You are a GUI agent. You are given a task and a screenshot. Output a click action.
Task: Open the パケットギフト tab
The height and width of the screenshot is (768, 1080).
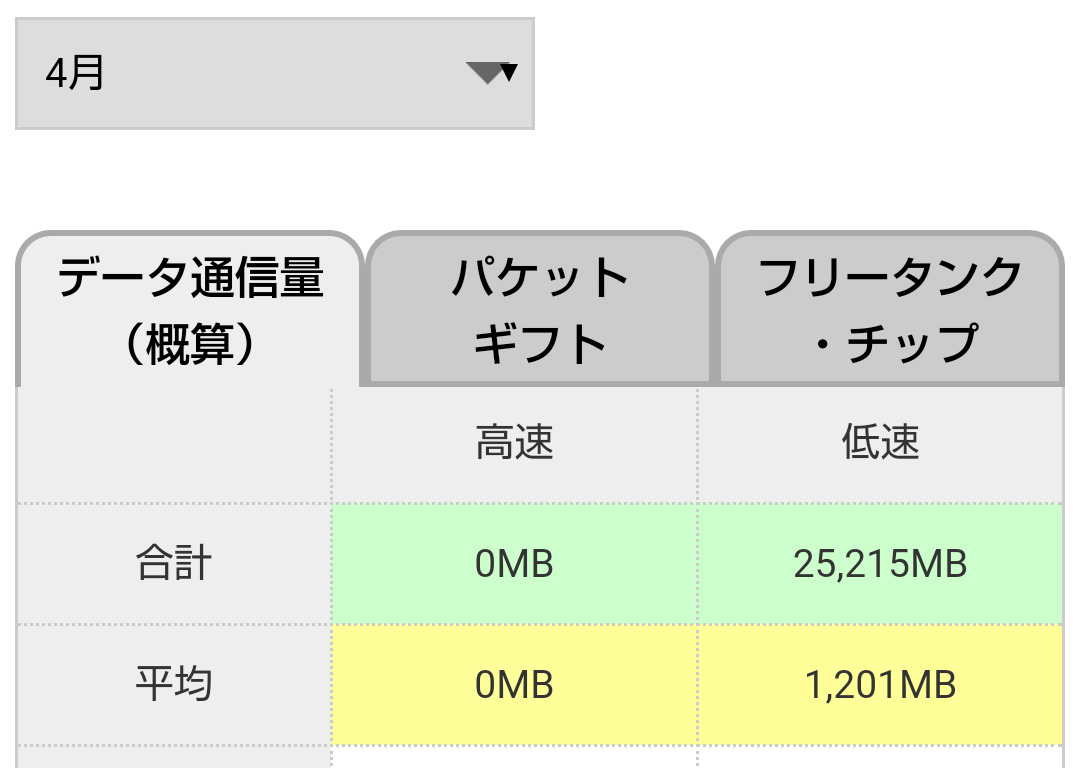(x=540, y=310)
